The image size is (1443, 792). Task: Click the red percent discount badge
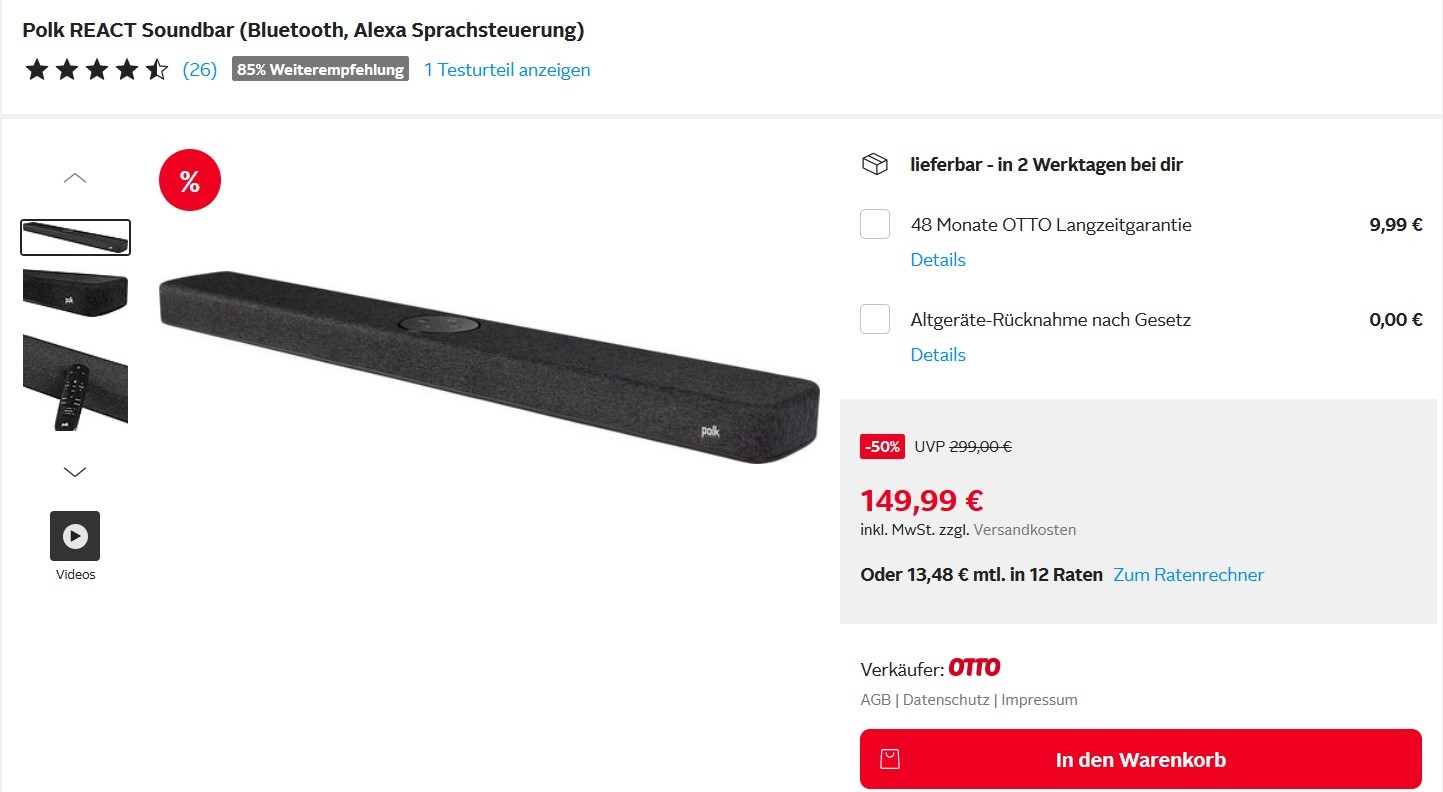(x=189, y=181)
